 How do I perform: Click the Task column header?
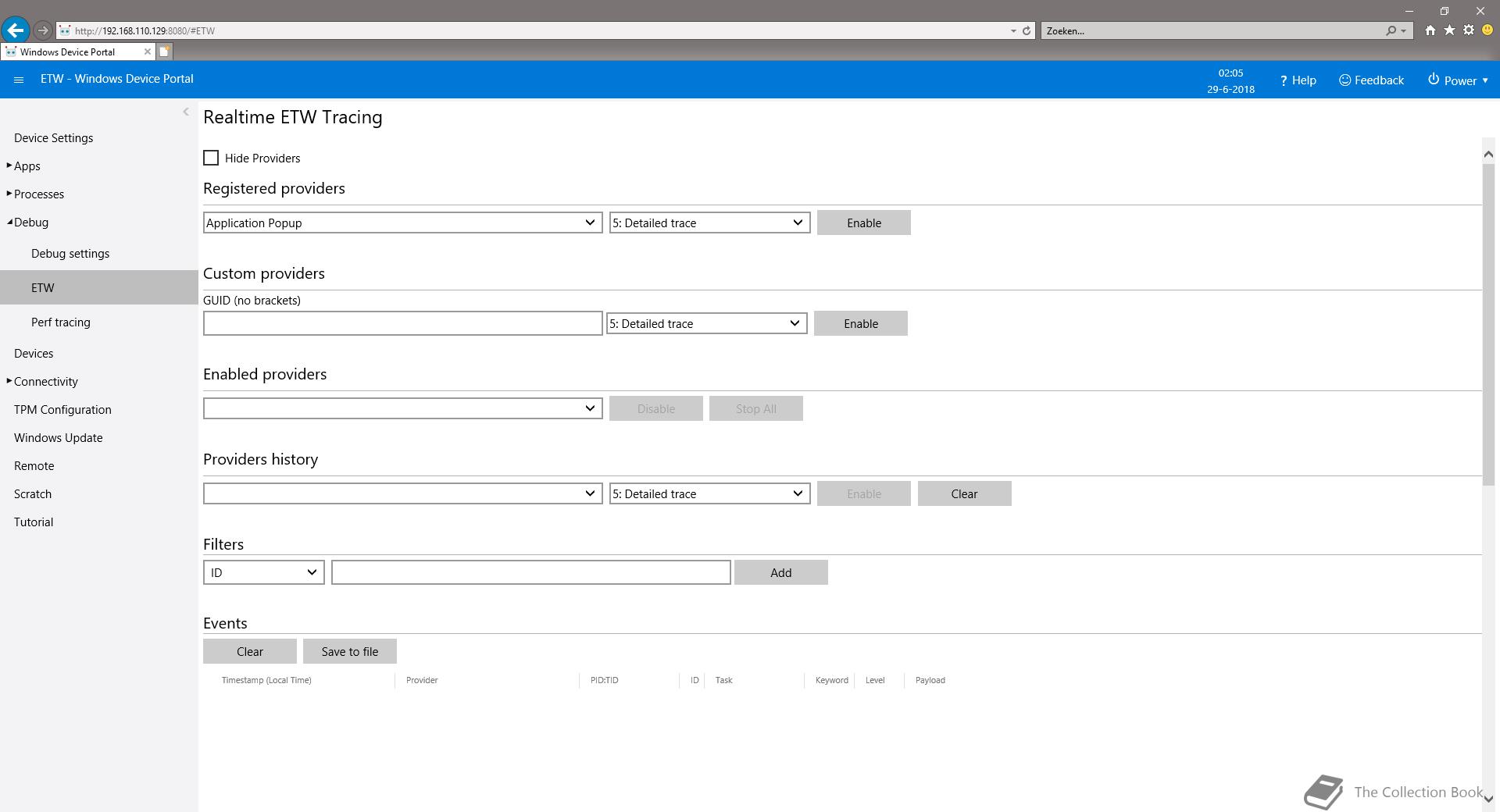point(724,680)
